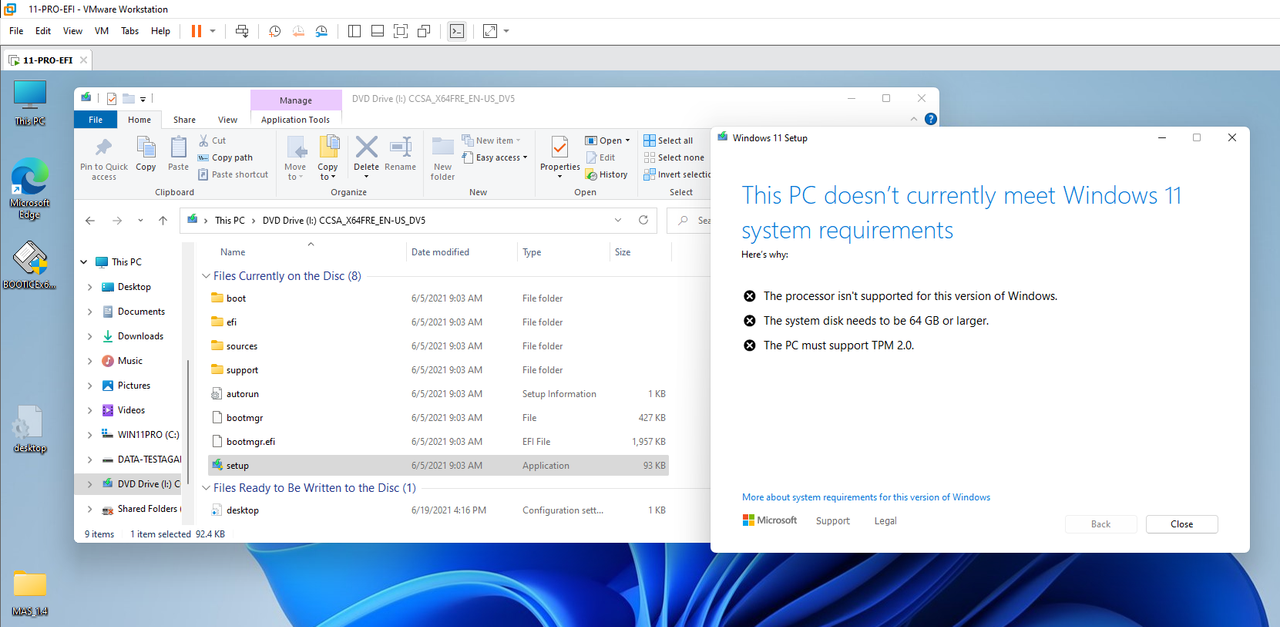1280x627 pixels.
Task: Collapse the This PC tree node
Action: 83,262
